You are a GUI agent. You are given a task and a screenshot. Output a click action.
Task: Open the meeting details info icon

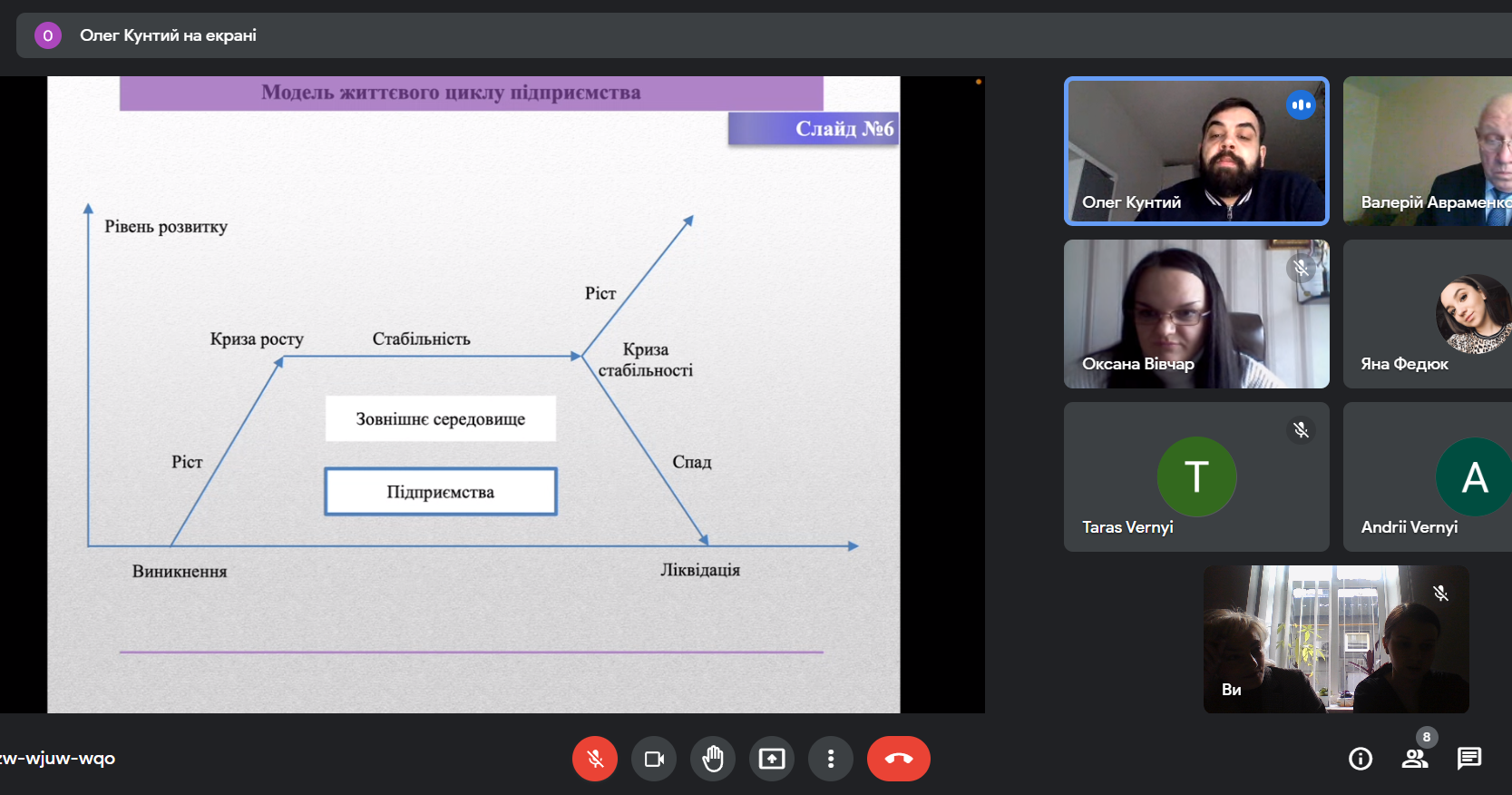tap(1361, 759)
